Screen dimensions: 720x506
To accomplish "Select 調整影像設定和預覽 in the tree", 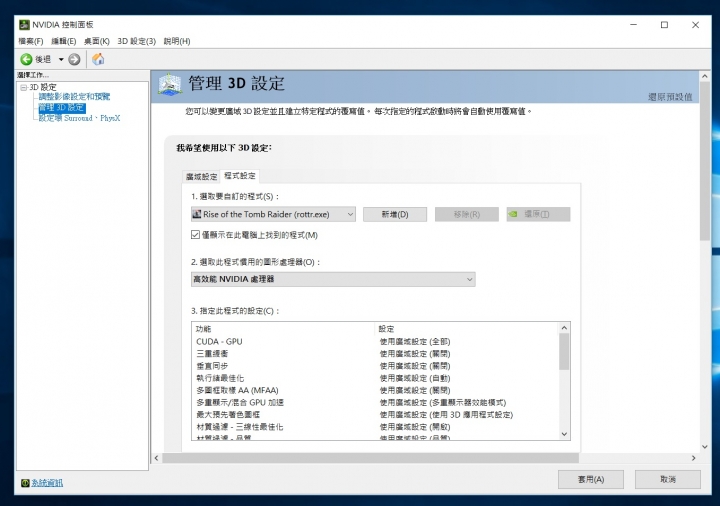I will tap(74, 96).
